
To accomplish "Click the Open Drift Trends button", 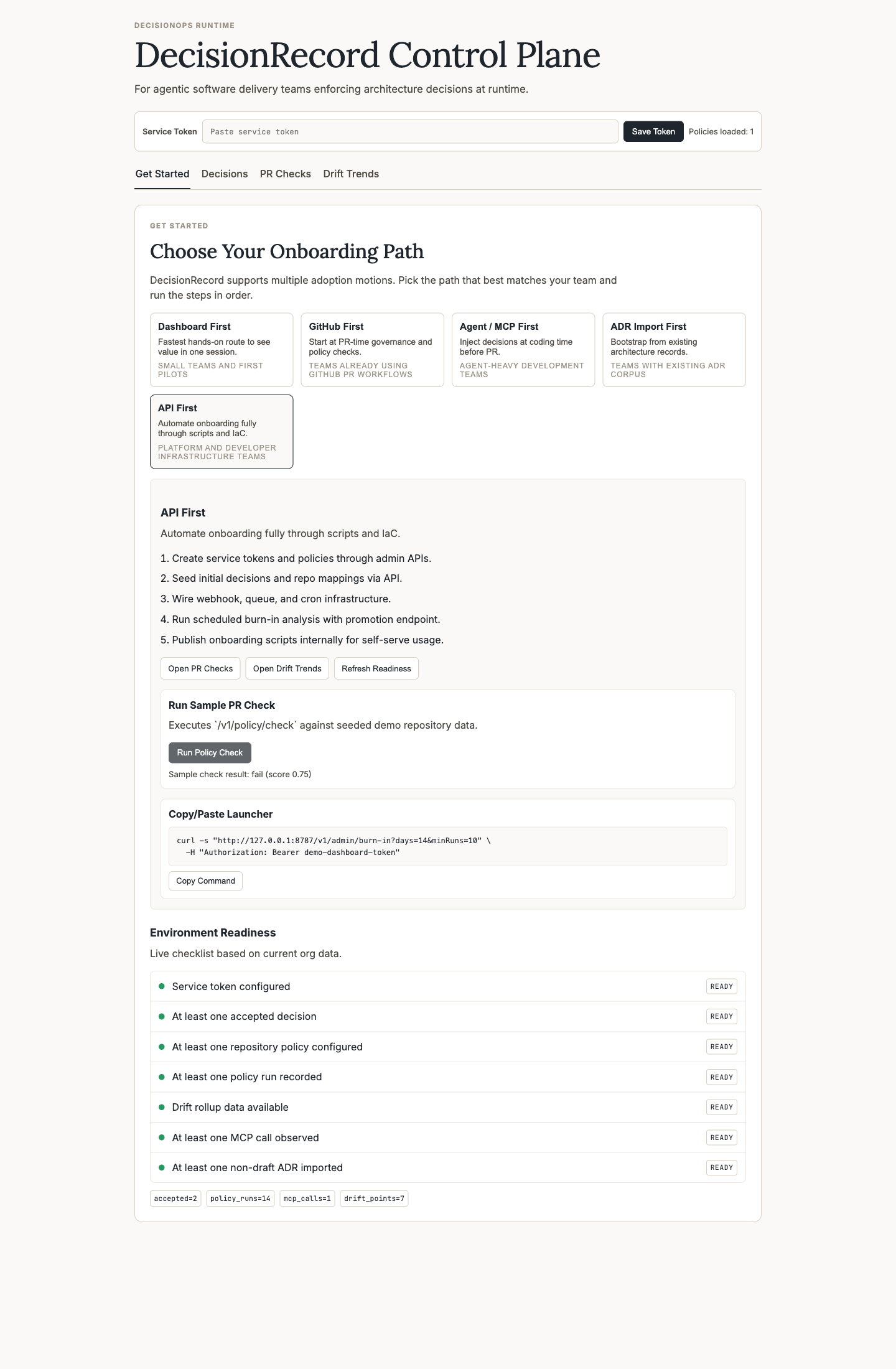I will [287, 668].
